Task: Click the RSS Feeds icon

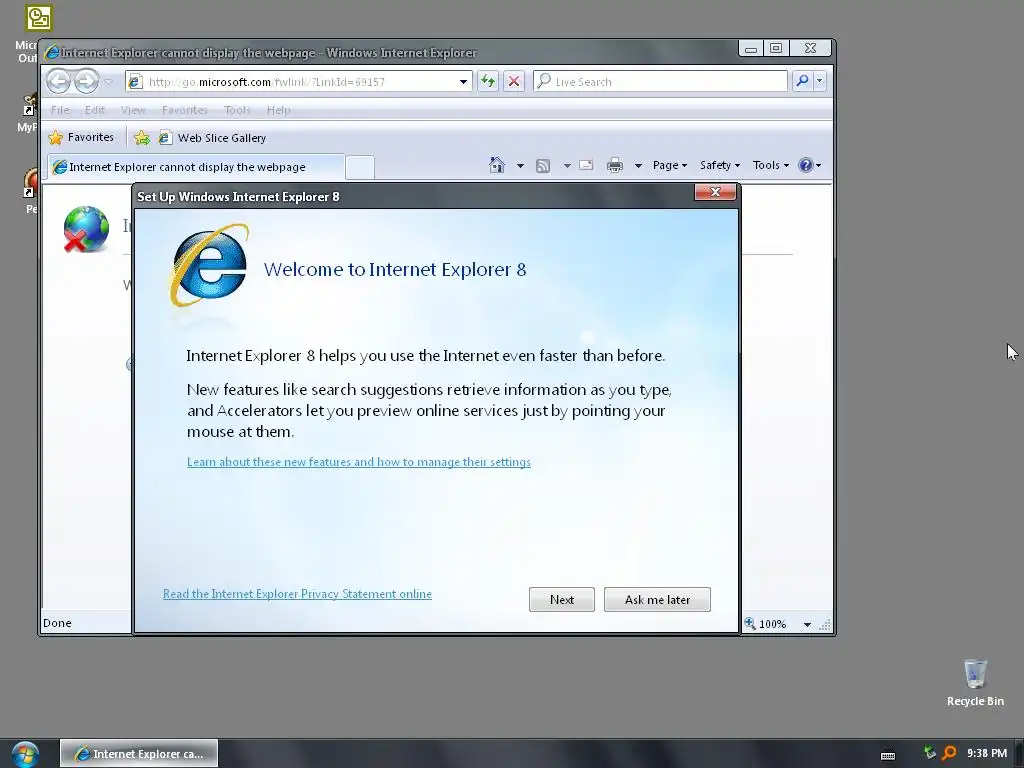Action: coord(543,165)
